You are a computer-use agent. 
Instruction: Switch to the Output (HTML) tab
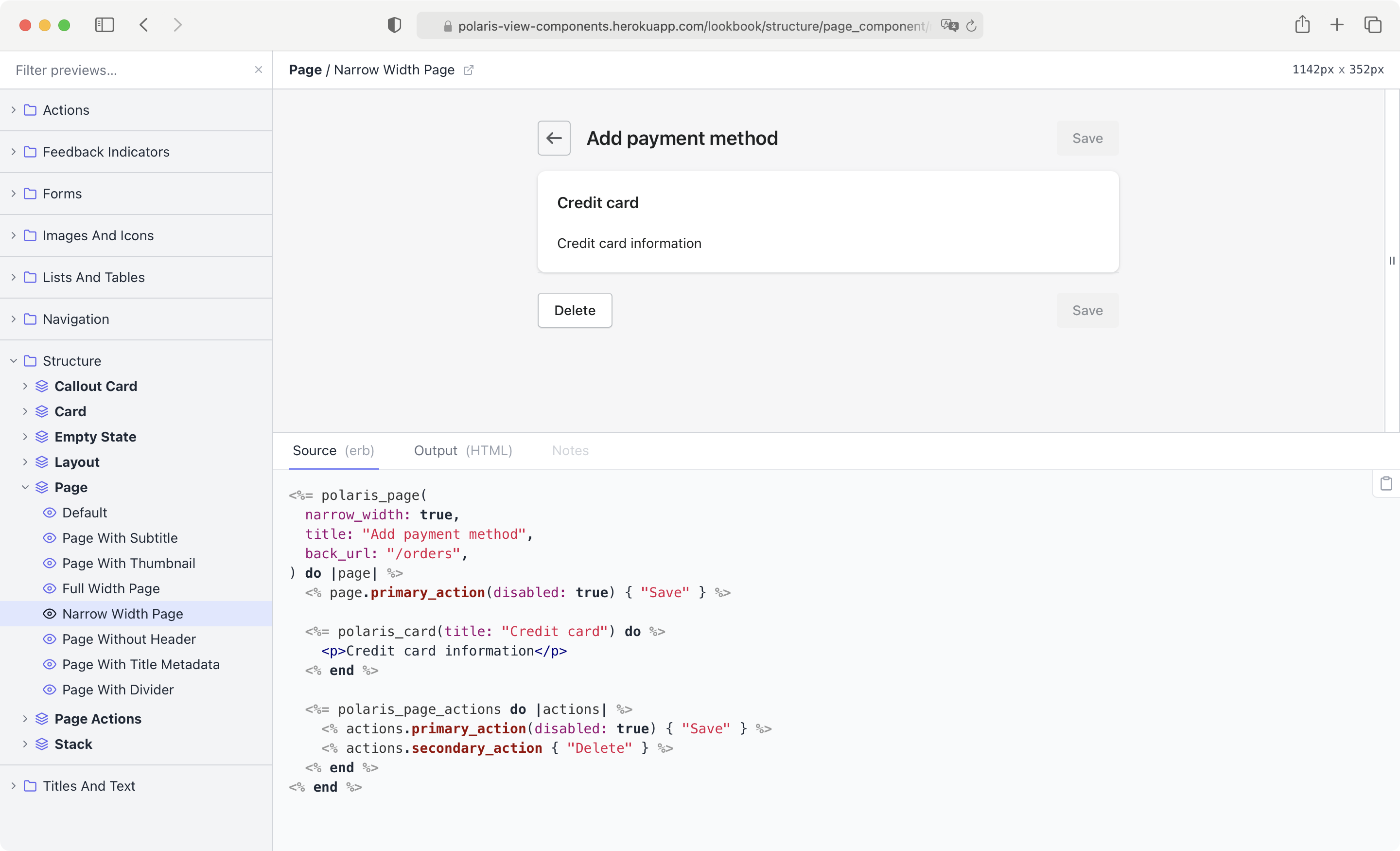(x=463, y=450)
